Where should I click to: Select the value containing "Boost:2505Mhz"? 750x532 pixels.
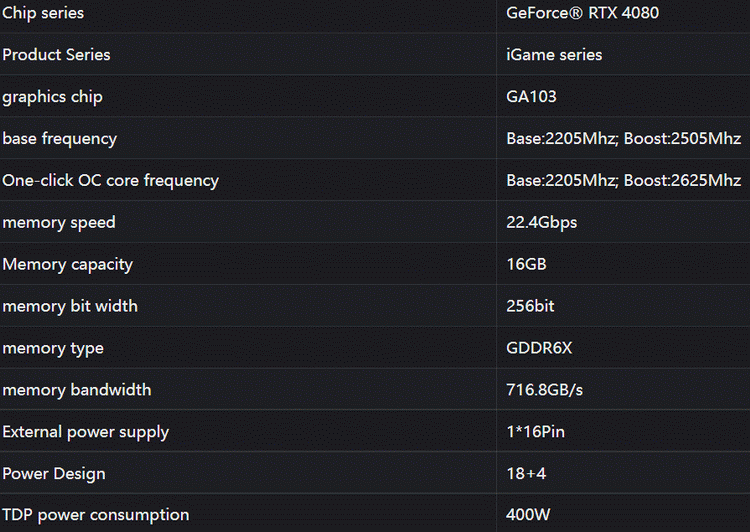click(x=623, y=139)
